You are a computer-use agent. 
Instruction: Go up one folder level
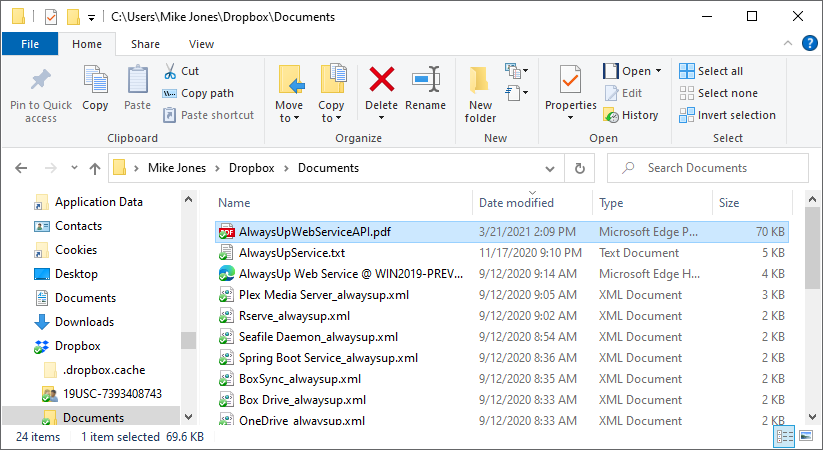[x=94, y=169]
